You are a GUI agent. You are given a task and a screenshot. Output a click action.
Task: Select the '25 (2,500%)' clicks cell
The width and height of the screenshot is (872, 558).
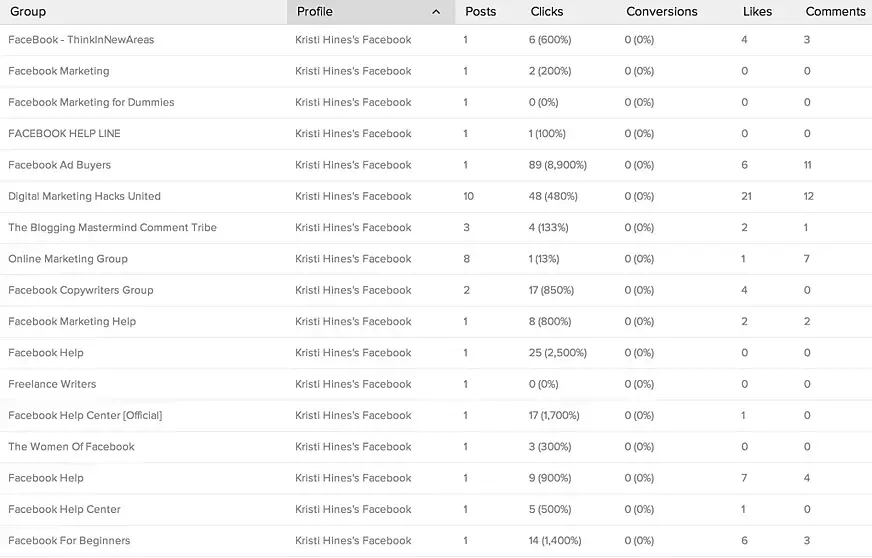point(558,353)
